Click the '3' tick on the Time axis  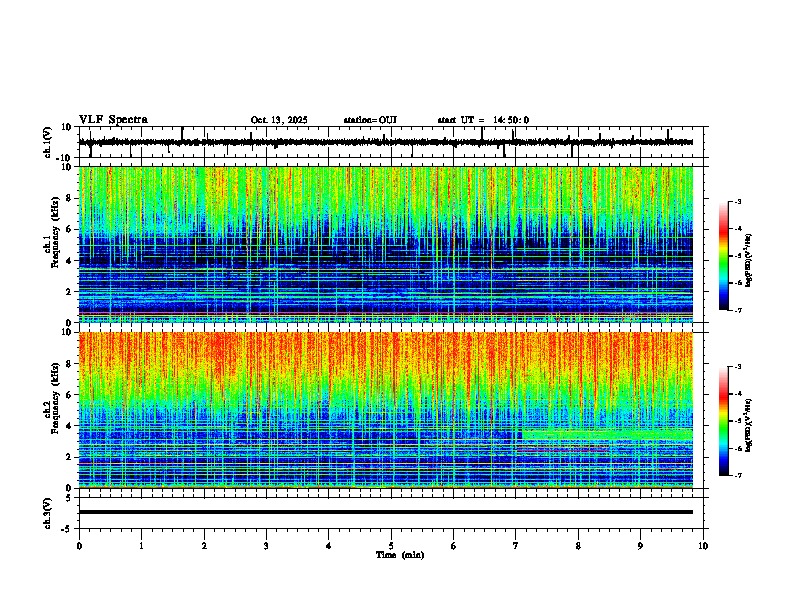[x=266, y=546]
